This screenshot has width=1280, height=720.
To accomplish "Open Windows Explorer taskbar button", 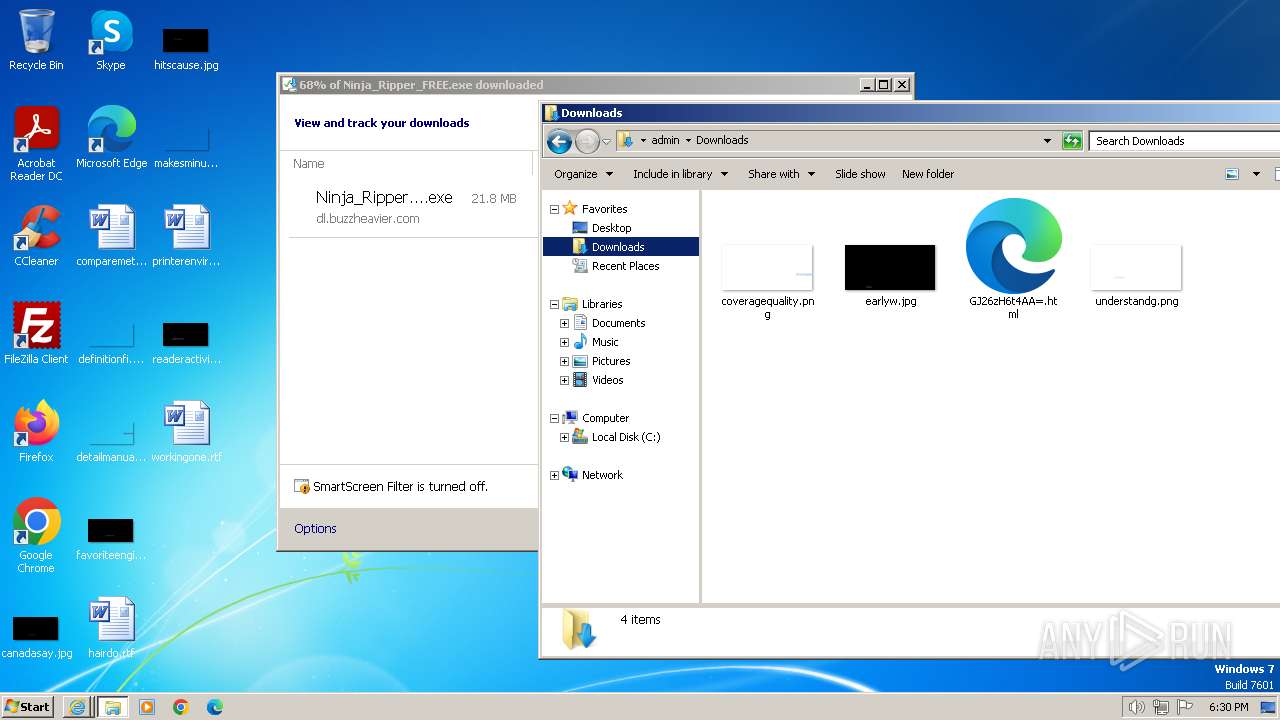I will [x=112, y=707].
